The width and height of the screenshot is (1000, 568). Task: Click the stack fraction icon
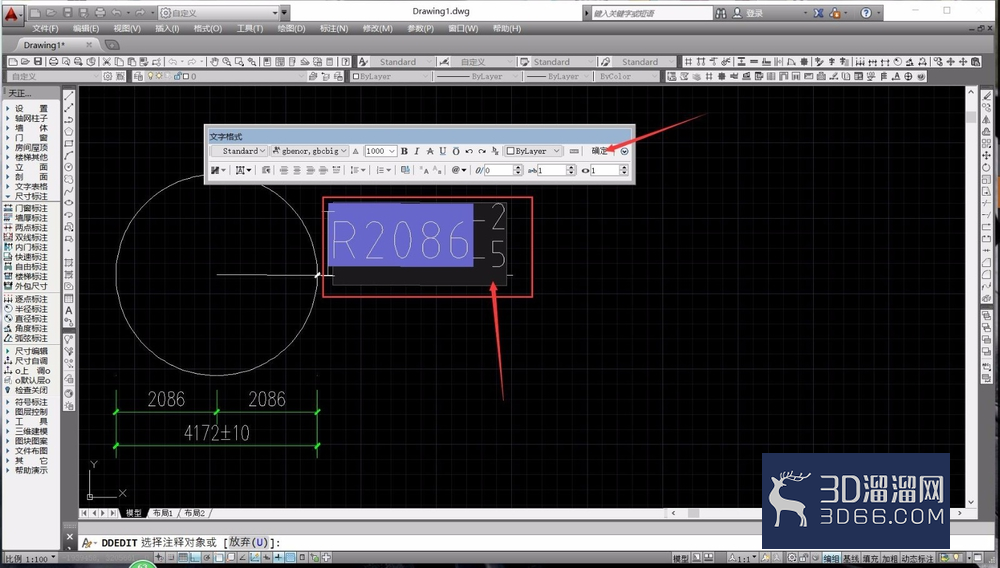click(495, 151)
